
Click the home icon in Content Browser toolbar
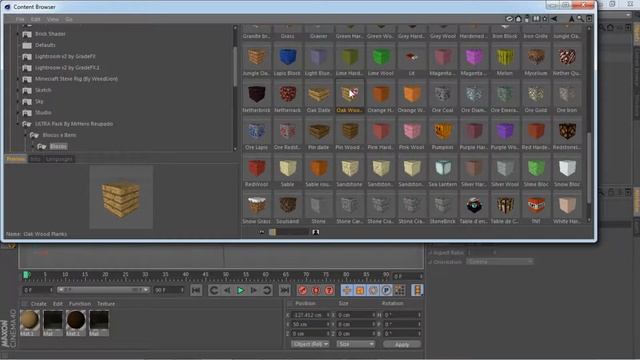coord(518,19)
